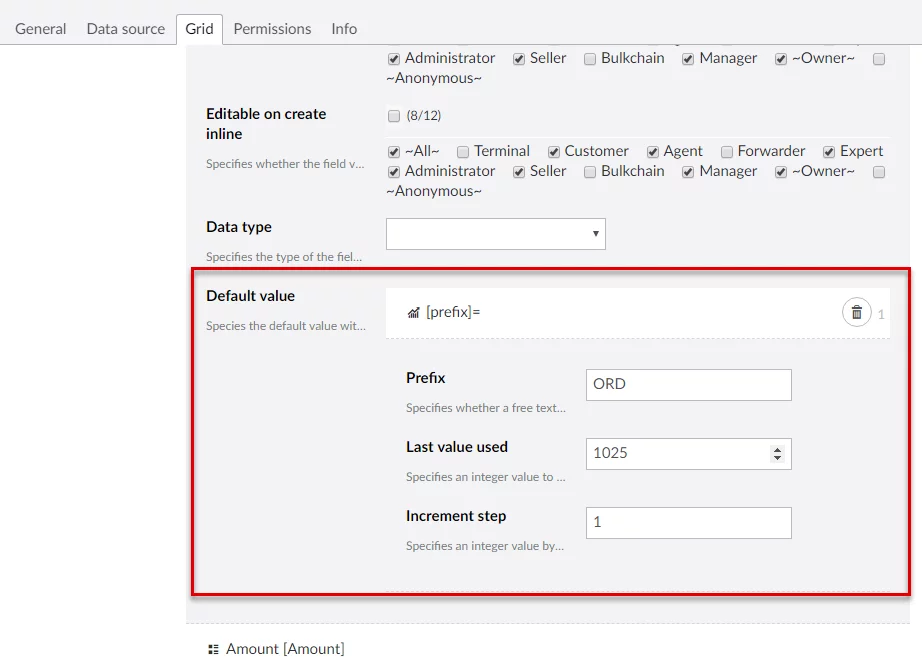Image resolution: width=922 pixels, height=668 pixels.
Task: Go to the Permissions tab
Action: (272, 29)
